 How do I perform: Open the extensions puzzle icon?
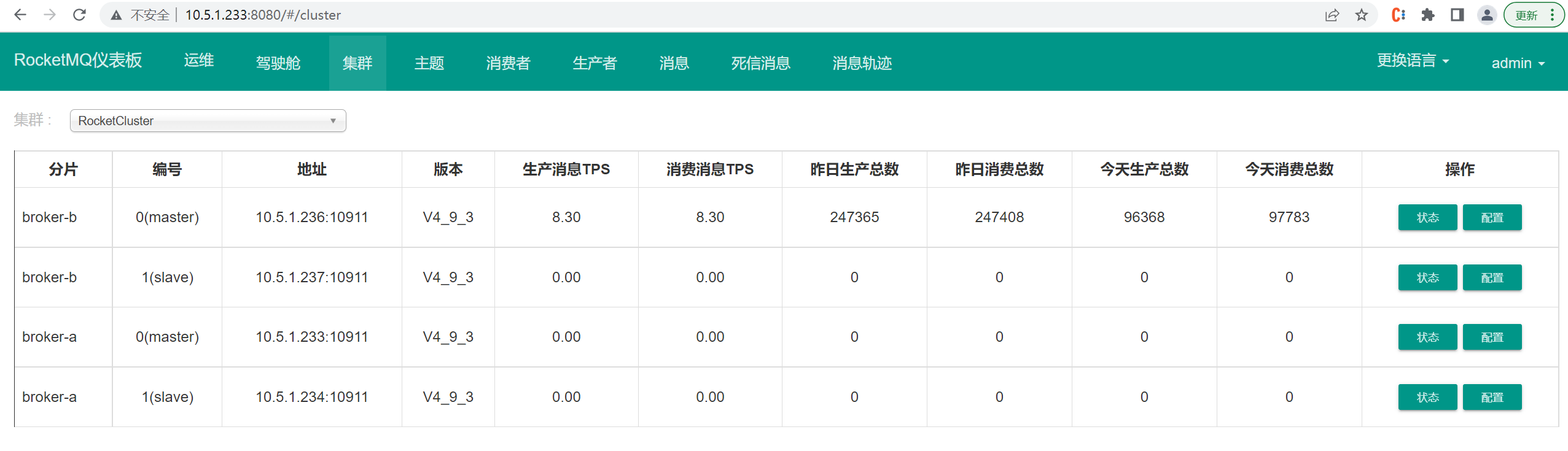1428,15
